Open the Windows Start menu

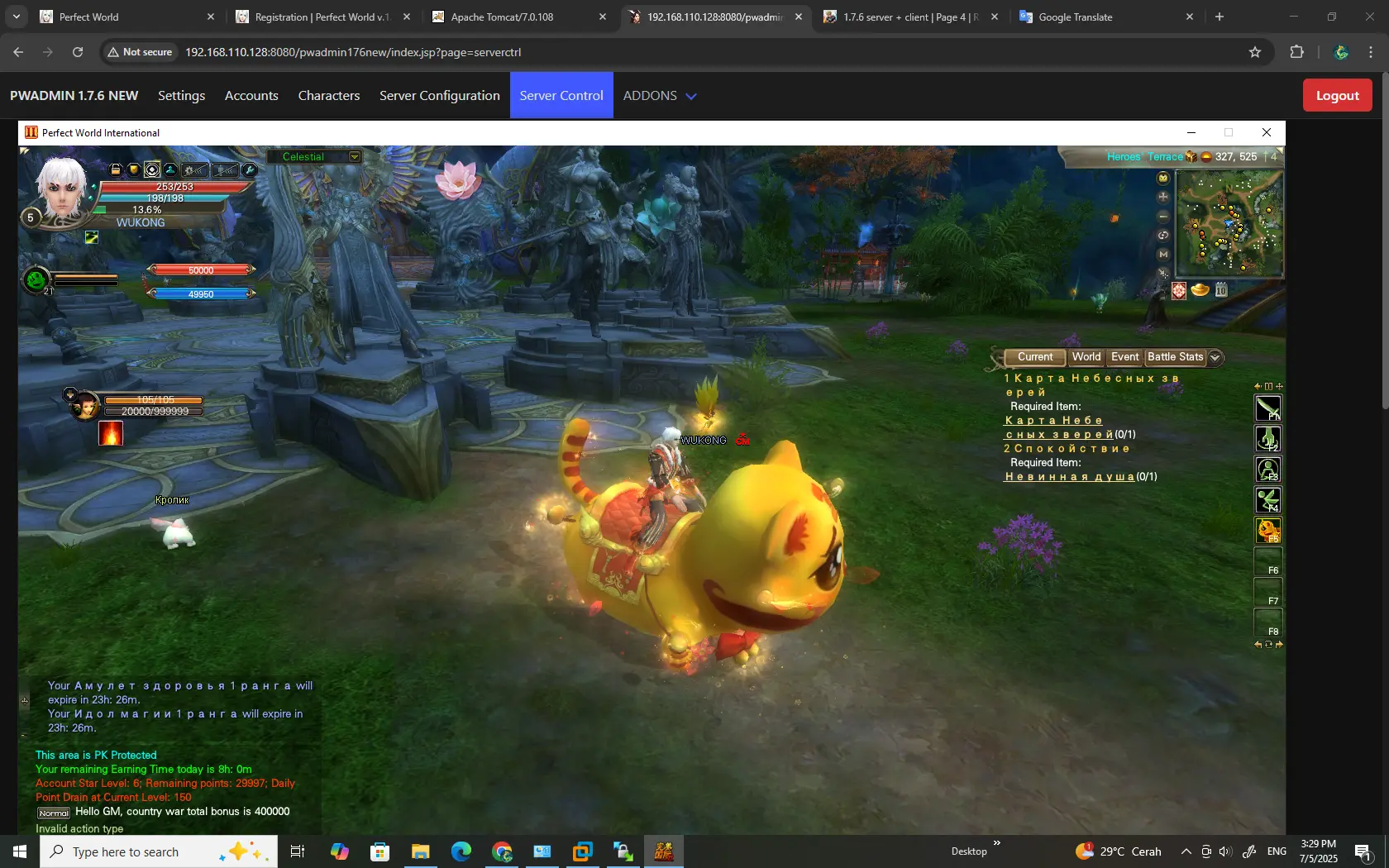point(20,851)
